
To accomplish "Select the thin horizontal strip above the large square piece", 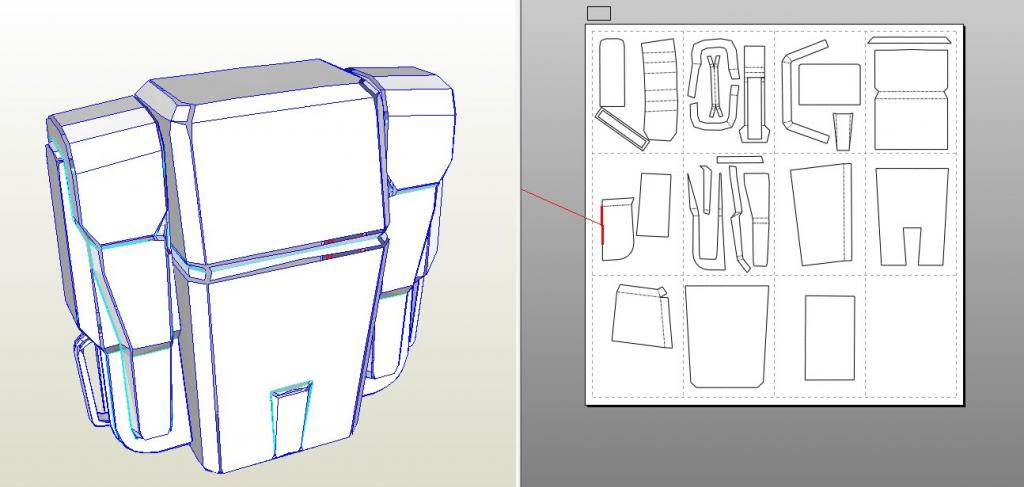I will [909, 41].
